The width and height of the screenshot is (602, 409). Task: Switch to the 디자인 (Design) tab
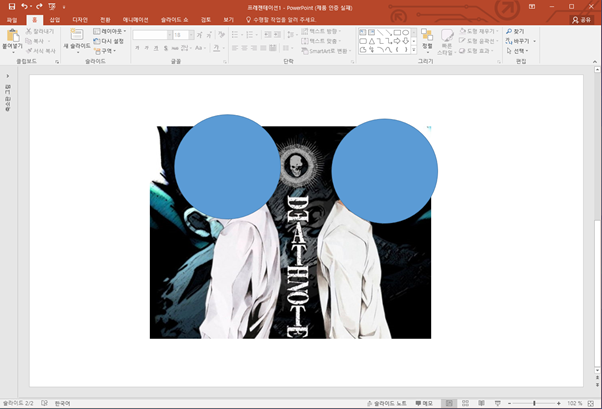pyautogui.click(x=80, y=20)
